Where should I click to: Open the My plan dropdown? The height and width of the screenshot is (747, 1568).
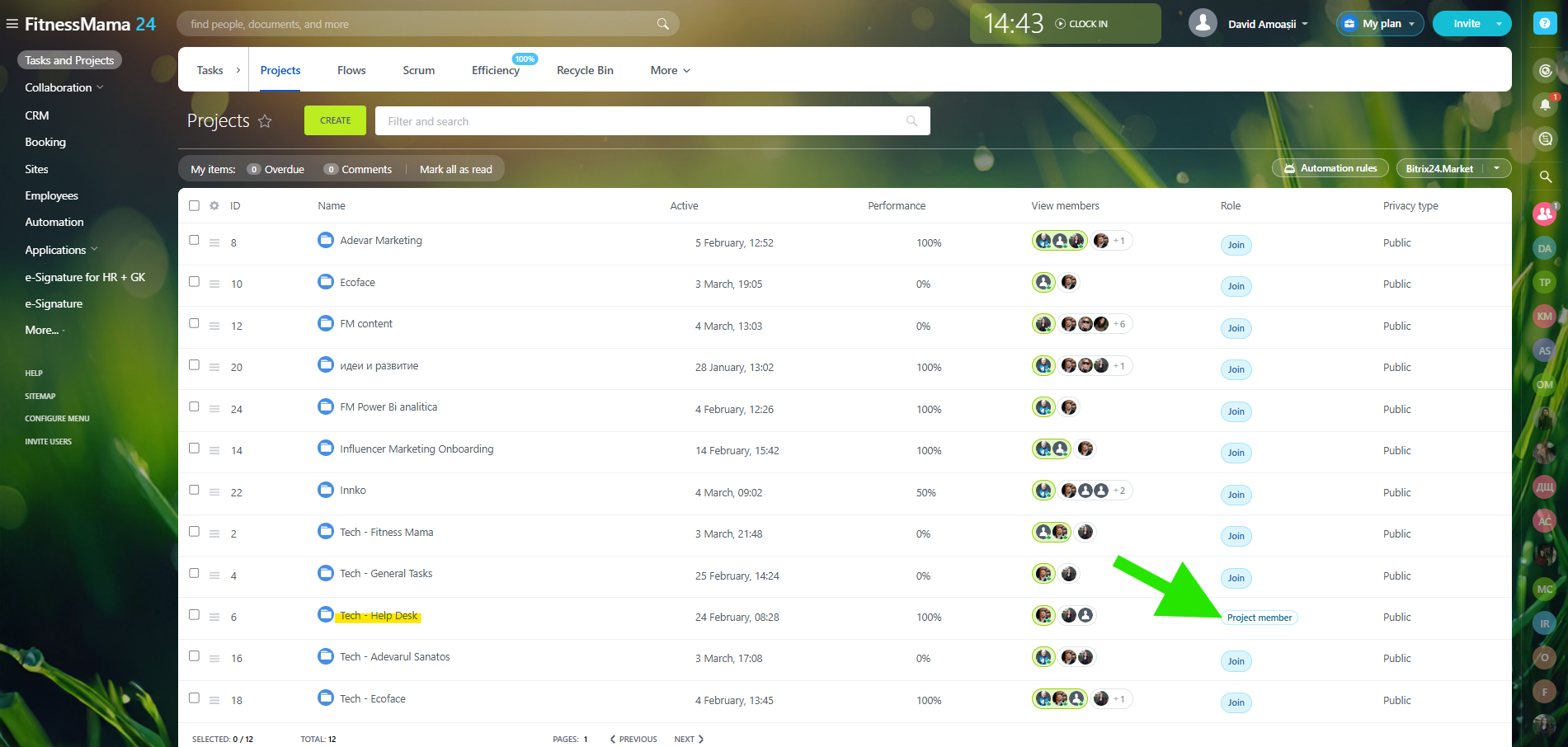click(1380, 24)
